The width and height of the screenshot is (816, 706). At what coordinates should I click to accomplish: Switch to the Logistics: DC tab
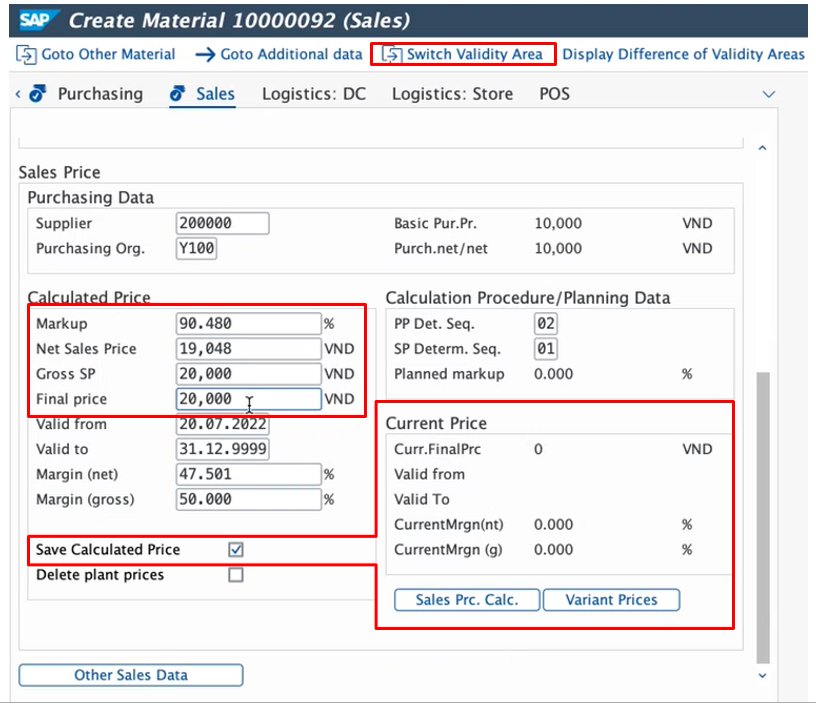pos(314,94)
